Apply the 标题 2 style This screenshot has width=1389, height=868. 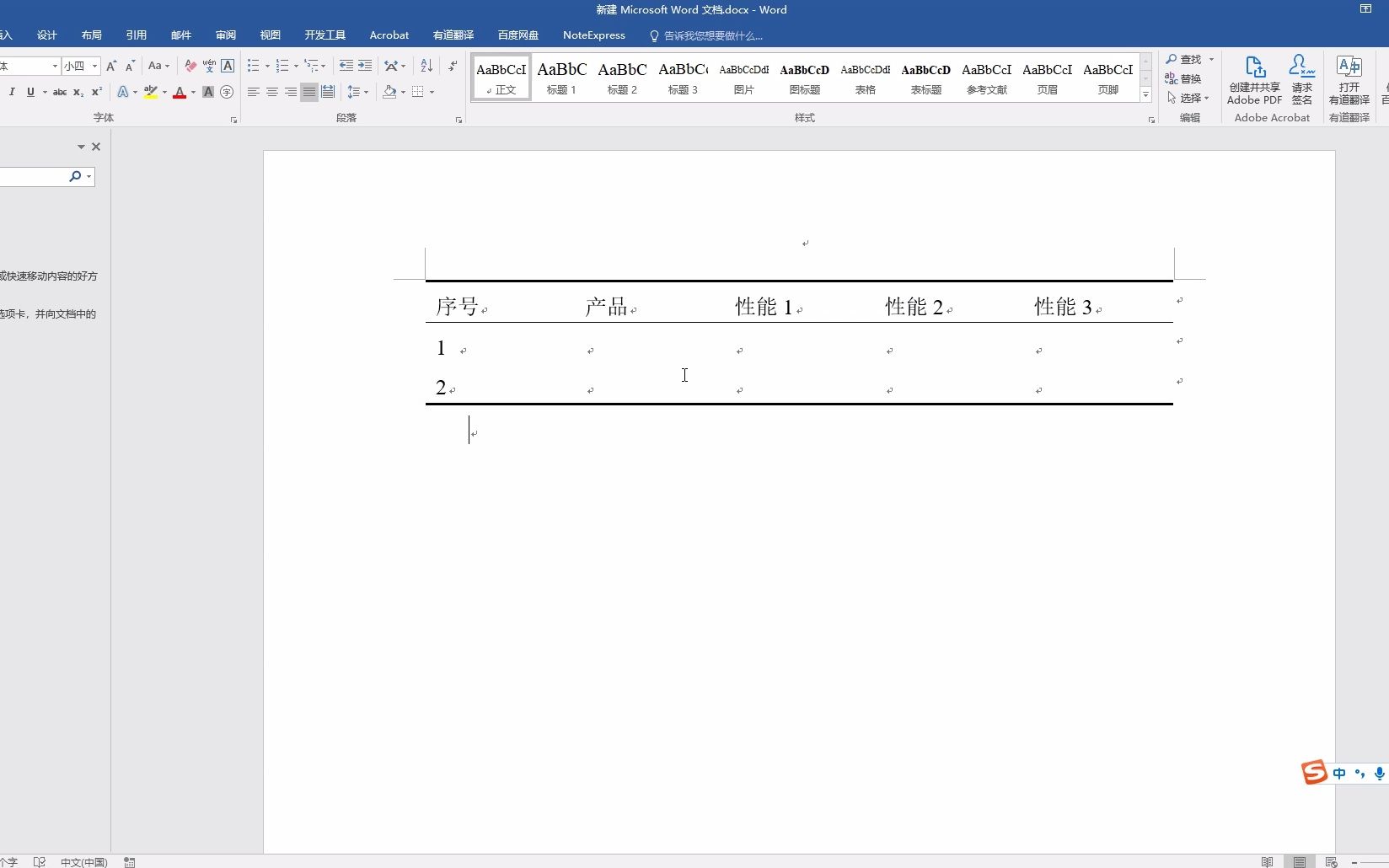click(622, 78)
